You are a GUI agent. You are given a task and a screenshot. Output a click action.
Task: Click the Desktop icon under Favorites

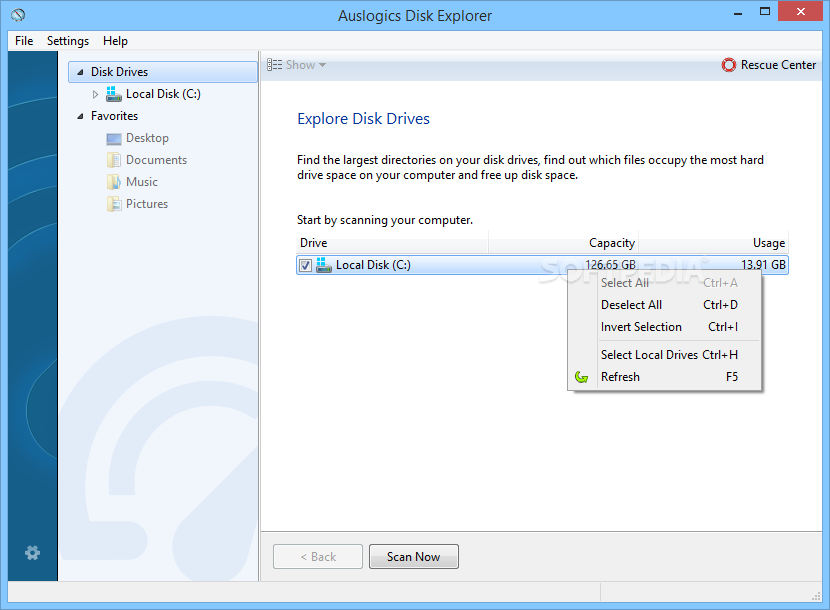coord(114,139)
